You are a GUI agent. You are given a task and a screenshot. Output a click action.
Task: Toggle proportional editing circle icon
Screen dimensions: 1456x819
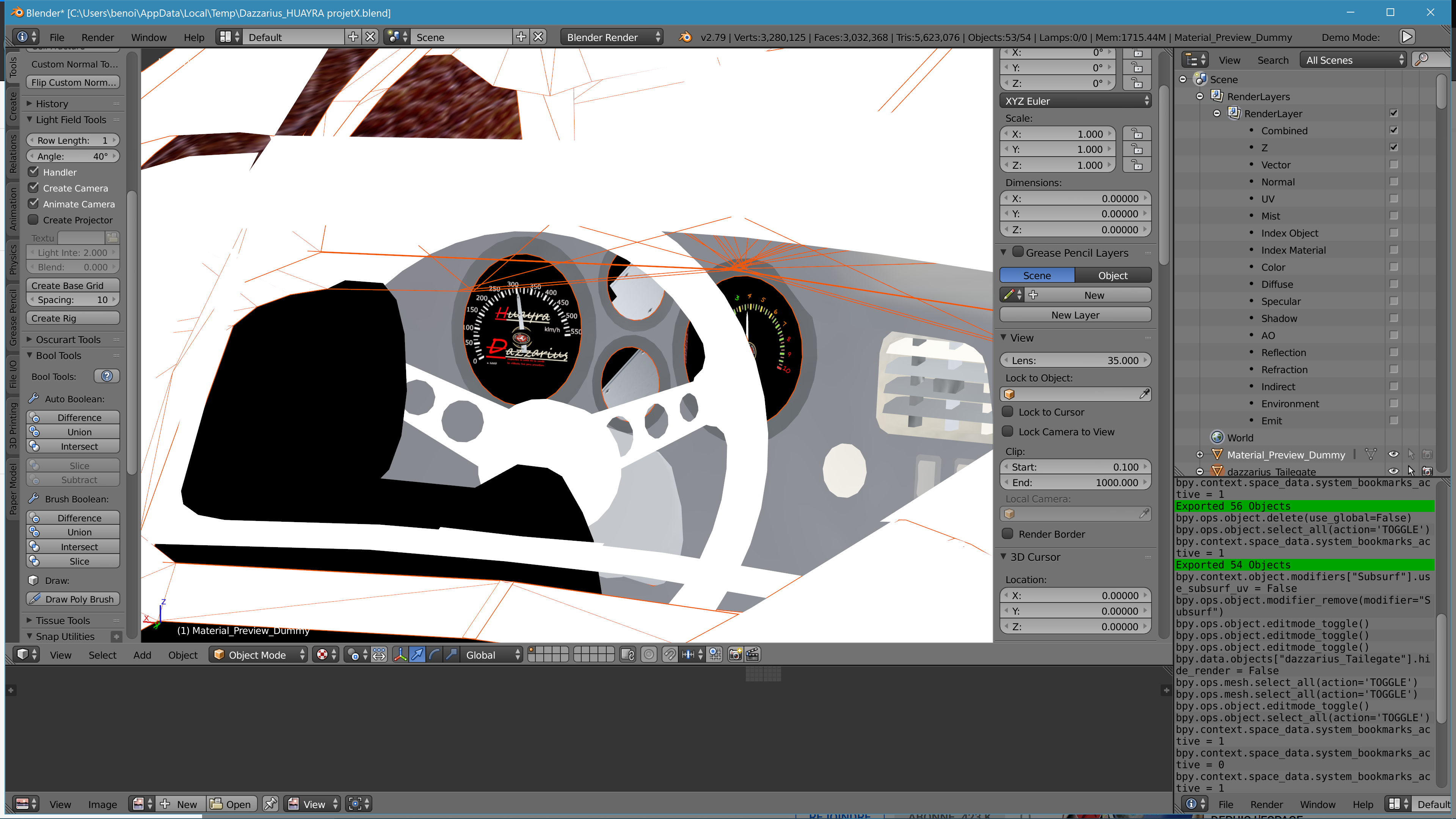coord(649,654)
